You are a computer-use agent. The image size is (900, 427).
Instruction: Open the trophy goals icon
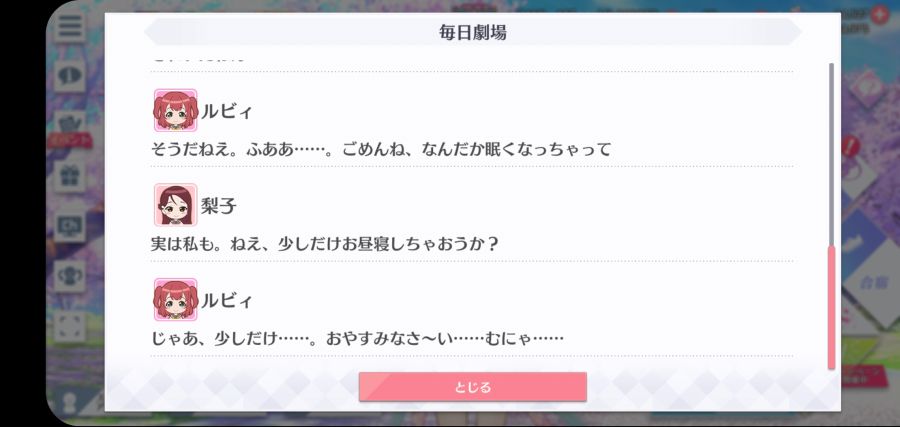pyautogui.click(x=70, y=275)
